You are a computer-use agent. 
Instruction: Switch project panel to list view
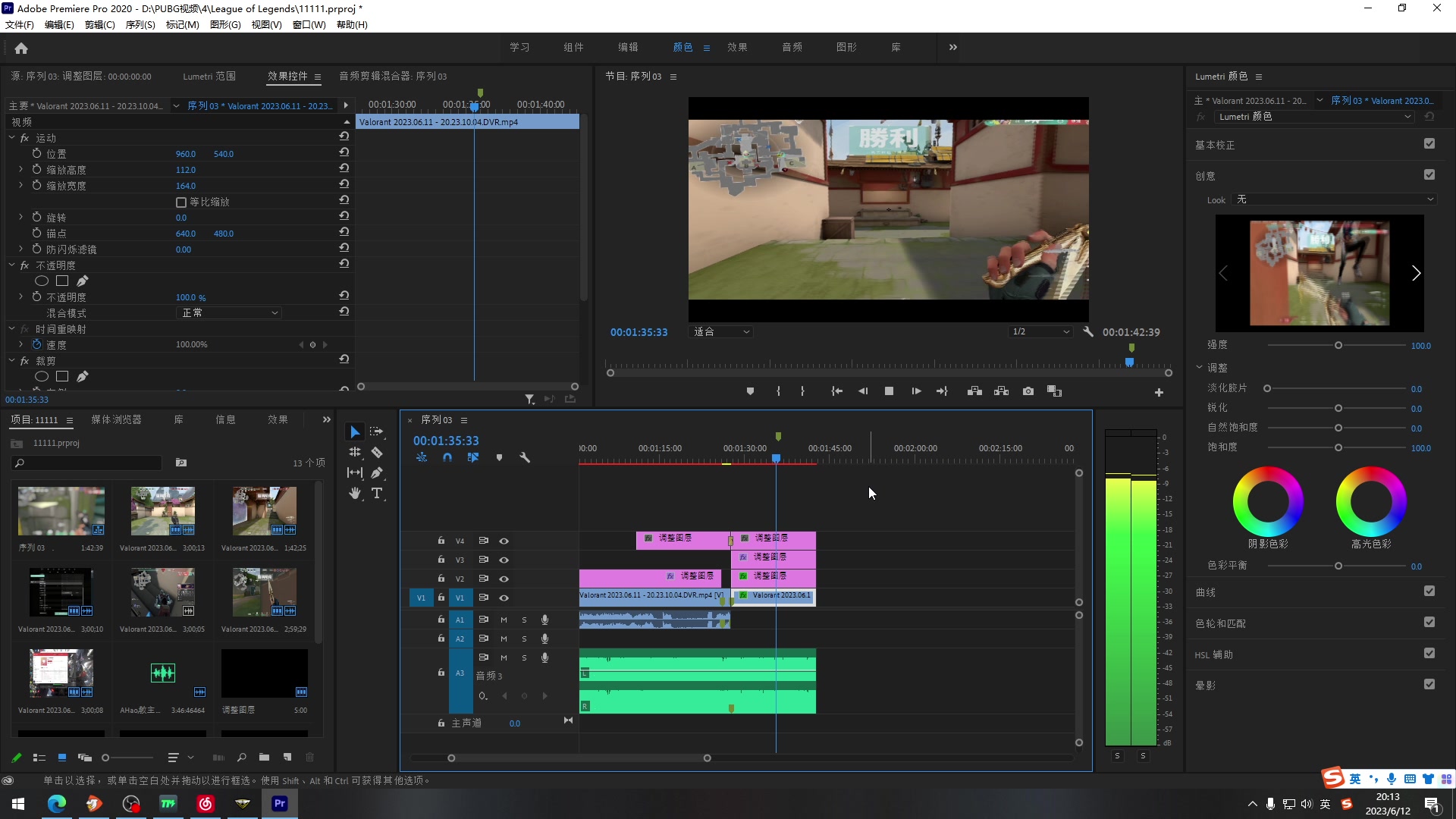(39, 757)
